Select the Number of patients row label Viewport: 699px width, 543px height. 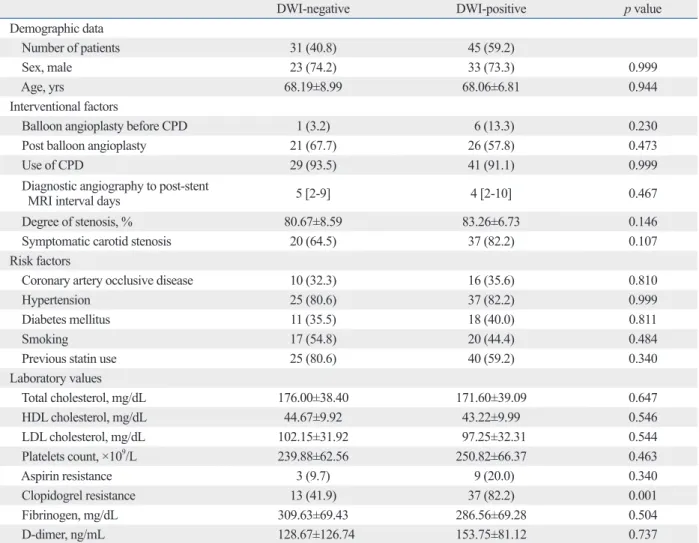70,48
